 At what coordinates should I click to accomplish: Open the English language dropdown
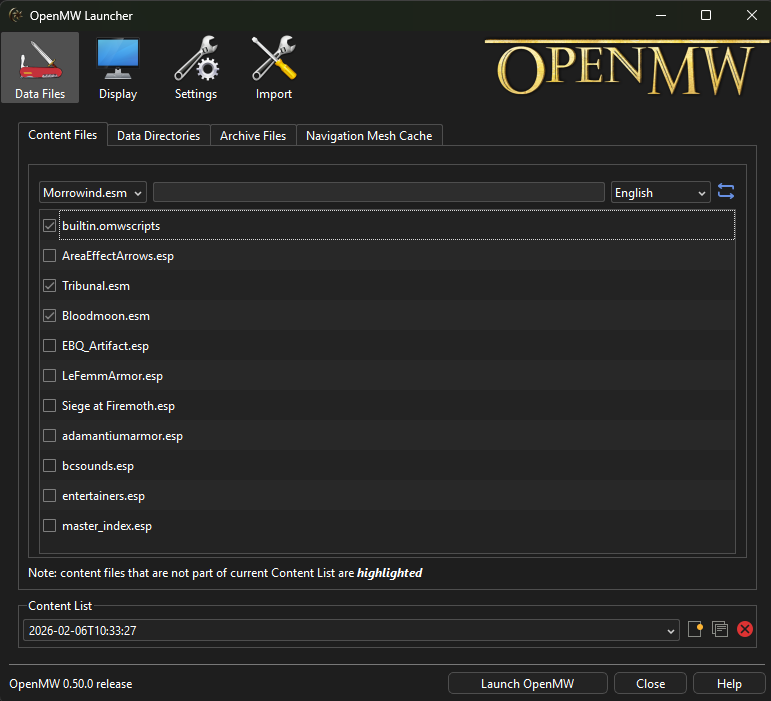[660, 192]
